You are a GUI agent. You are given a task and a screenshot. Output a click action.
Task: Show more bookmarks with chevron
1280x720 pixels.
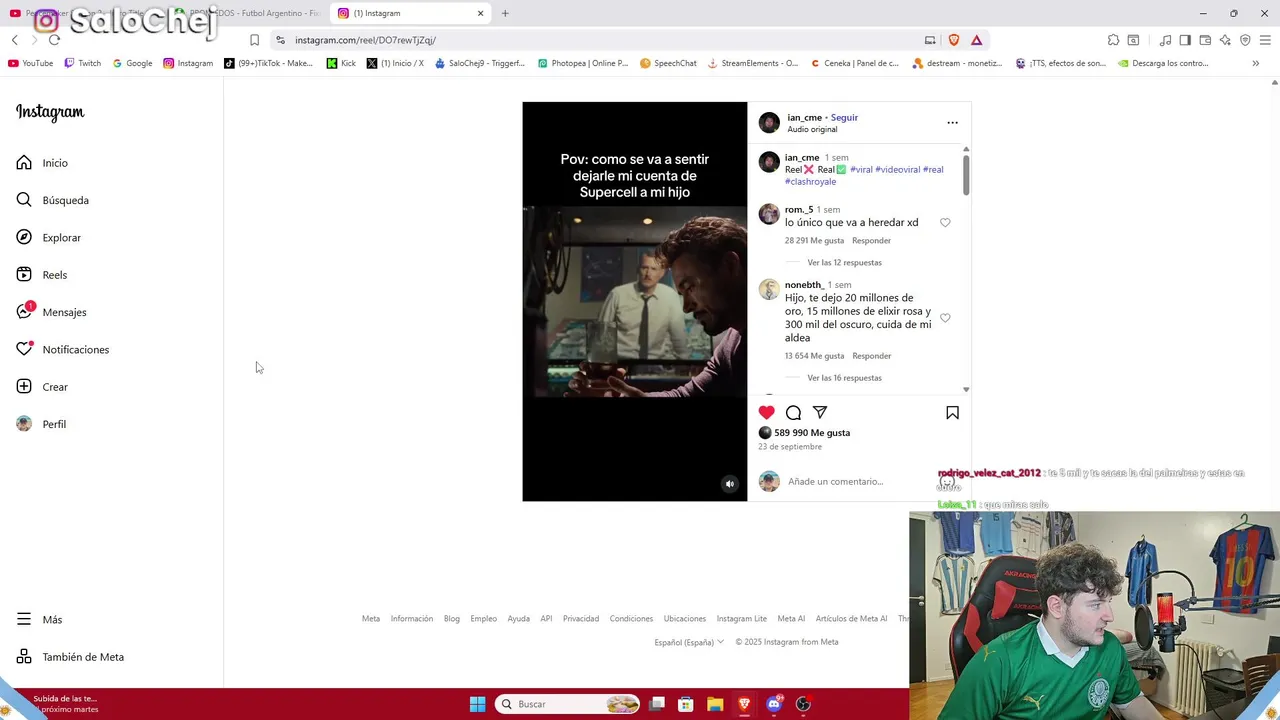click(1255, 63)
